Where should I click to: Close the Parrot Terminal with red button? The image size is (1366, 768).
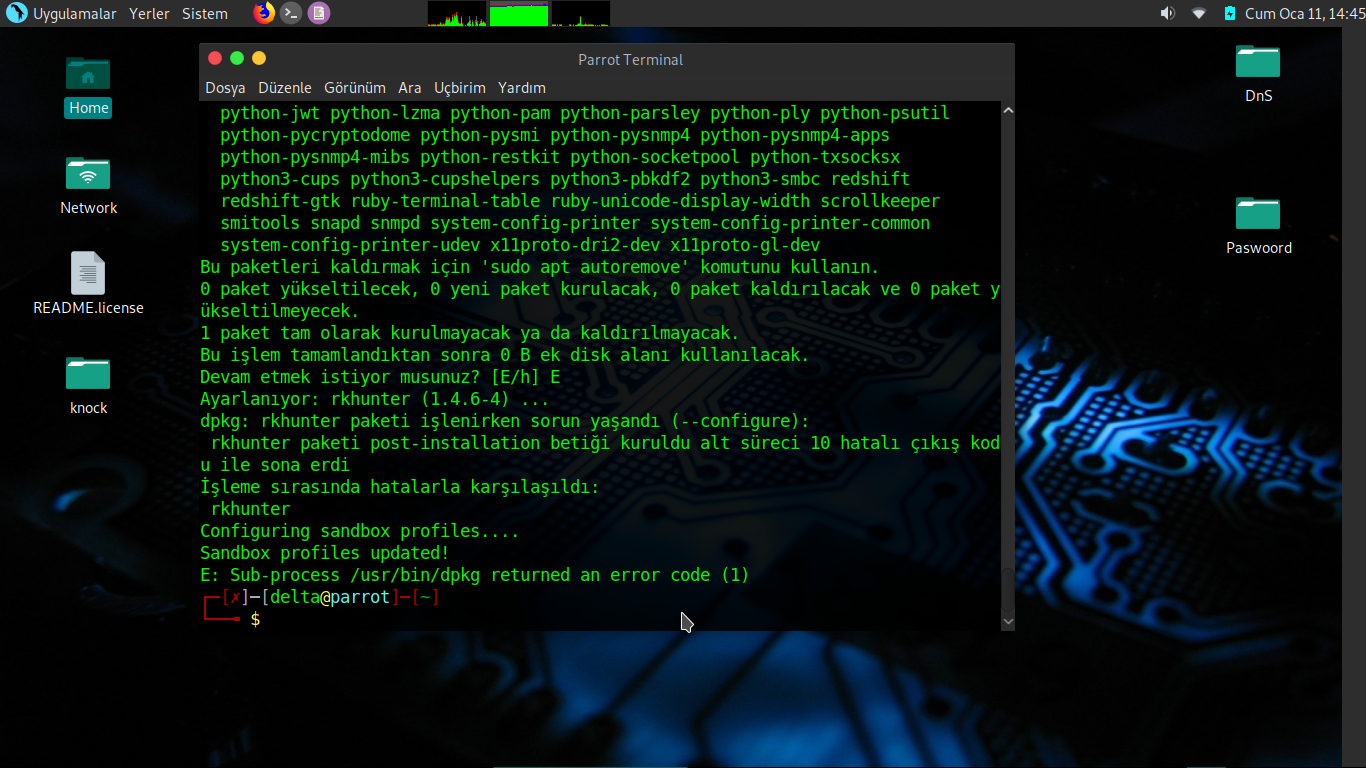215,58
